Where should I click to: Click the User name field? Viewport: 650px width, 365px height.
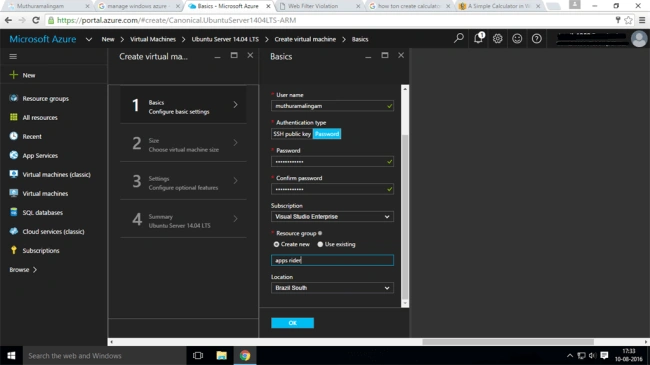(x=332, y=106)
